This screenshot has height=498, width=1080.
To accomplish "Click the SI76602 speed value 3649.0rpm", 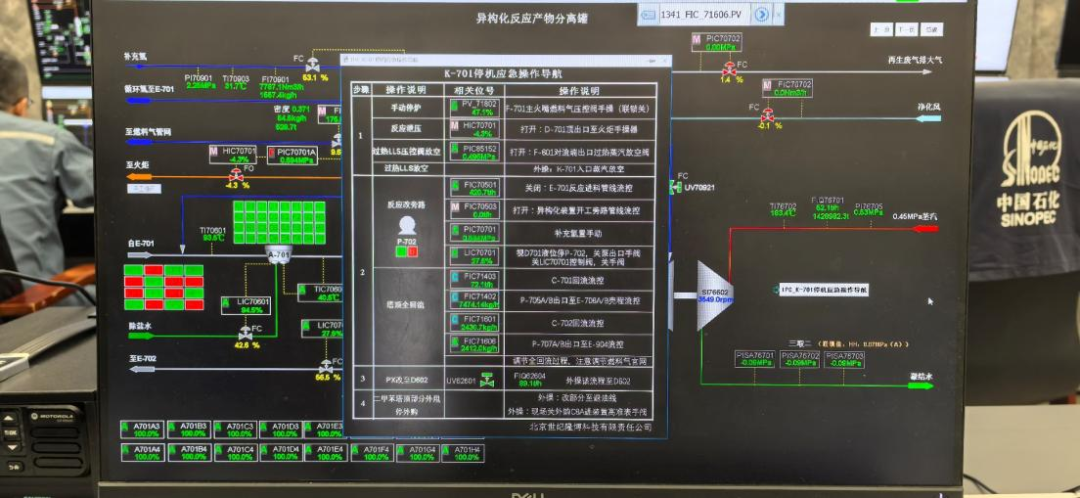I will tap(715, 300).
